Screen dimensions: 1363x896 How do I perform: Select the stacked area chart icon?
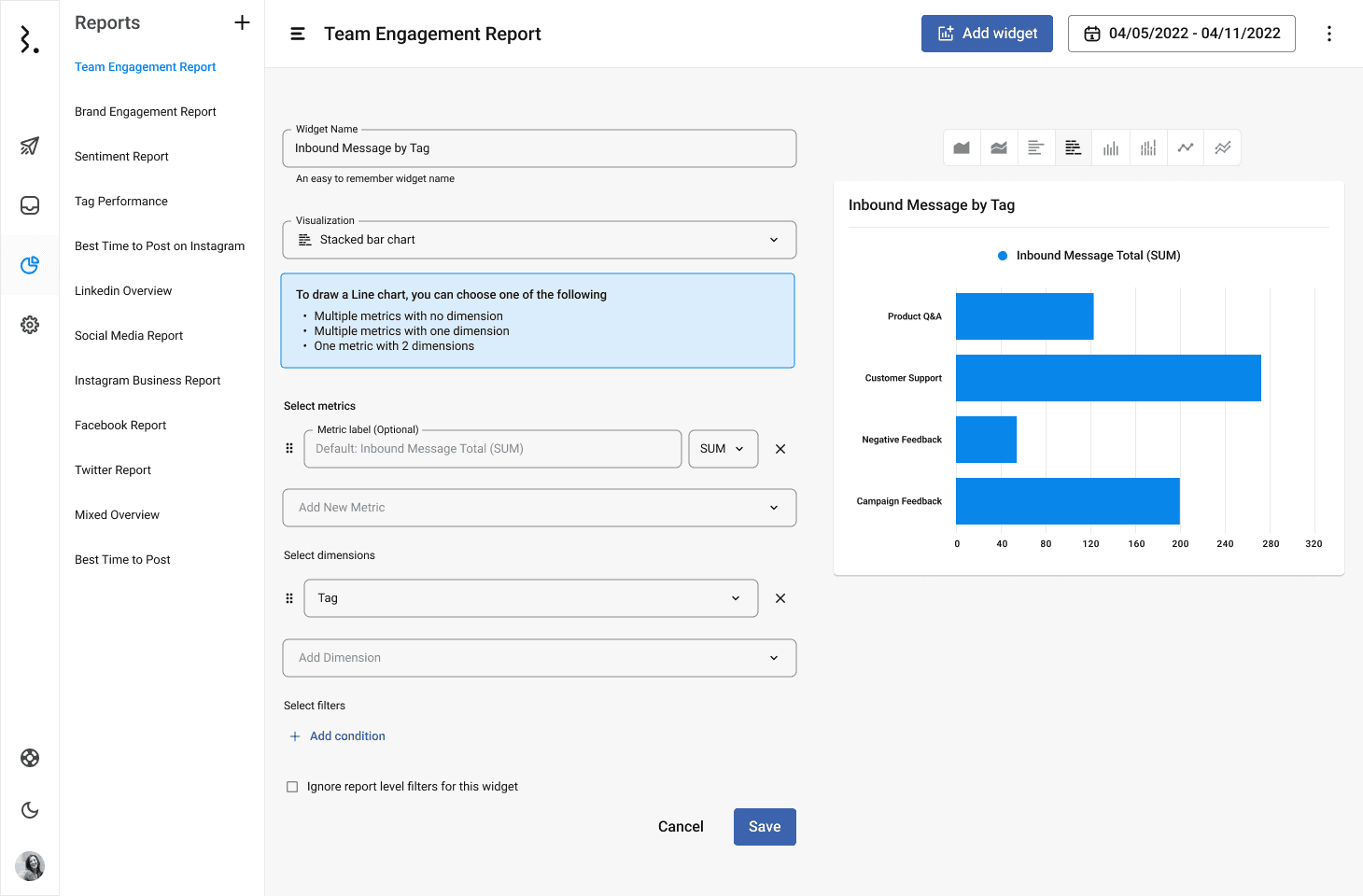(x=999, y=147)
